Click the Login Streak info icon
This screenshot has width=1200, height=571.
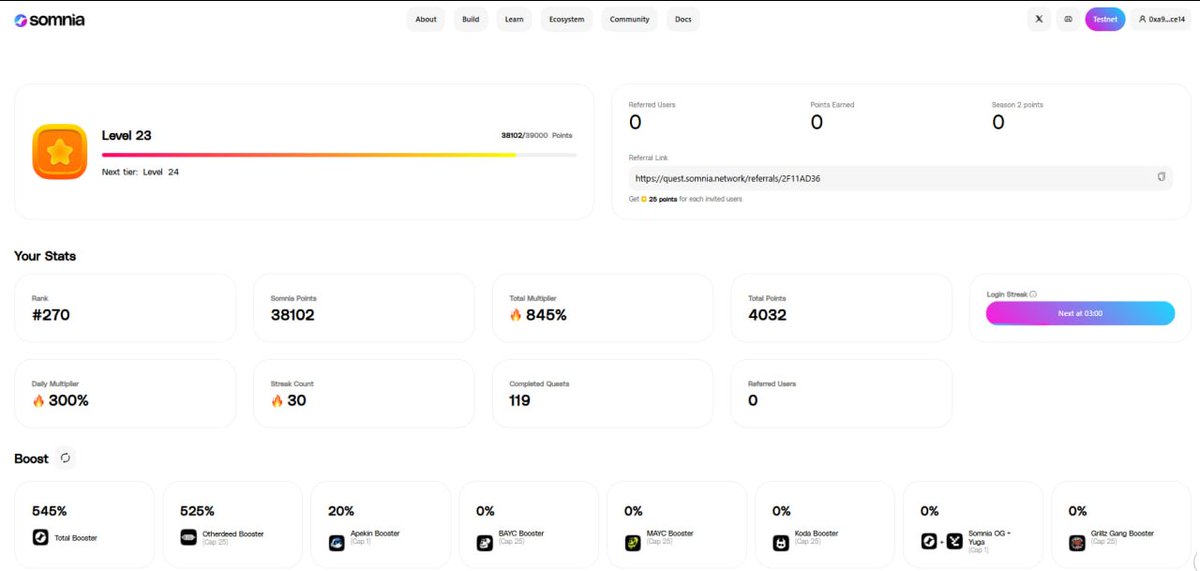point(1033,294)
